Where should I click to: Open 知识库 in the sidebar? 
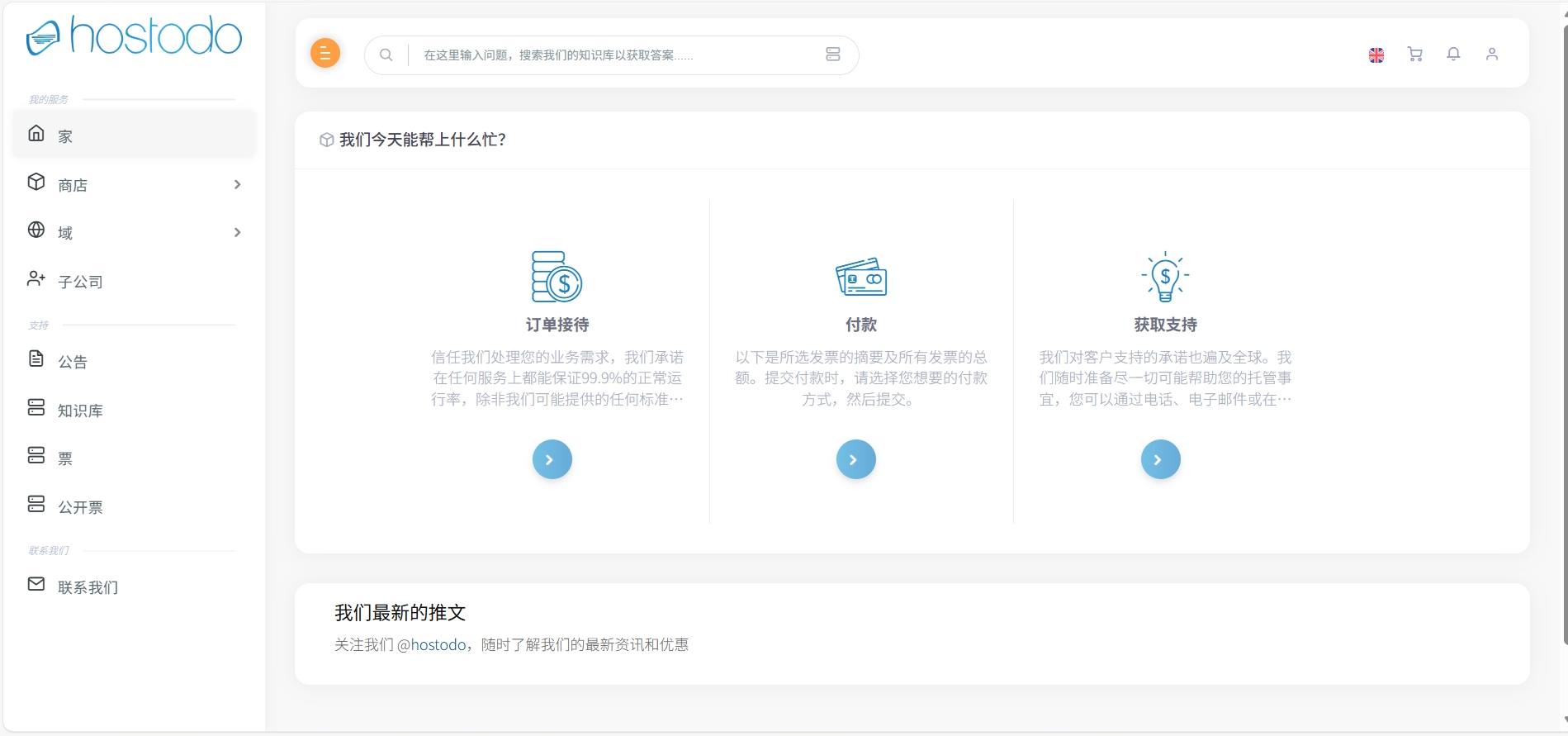[x=80, y=411]
